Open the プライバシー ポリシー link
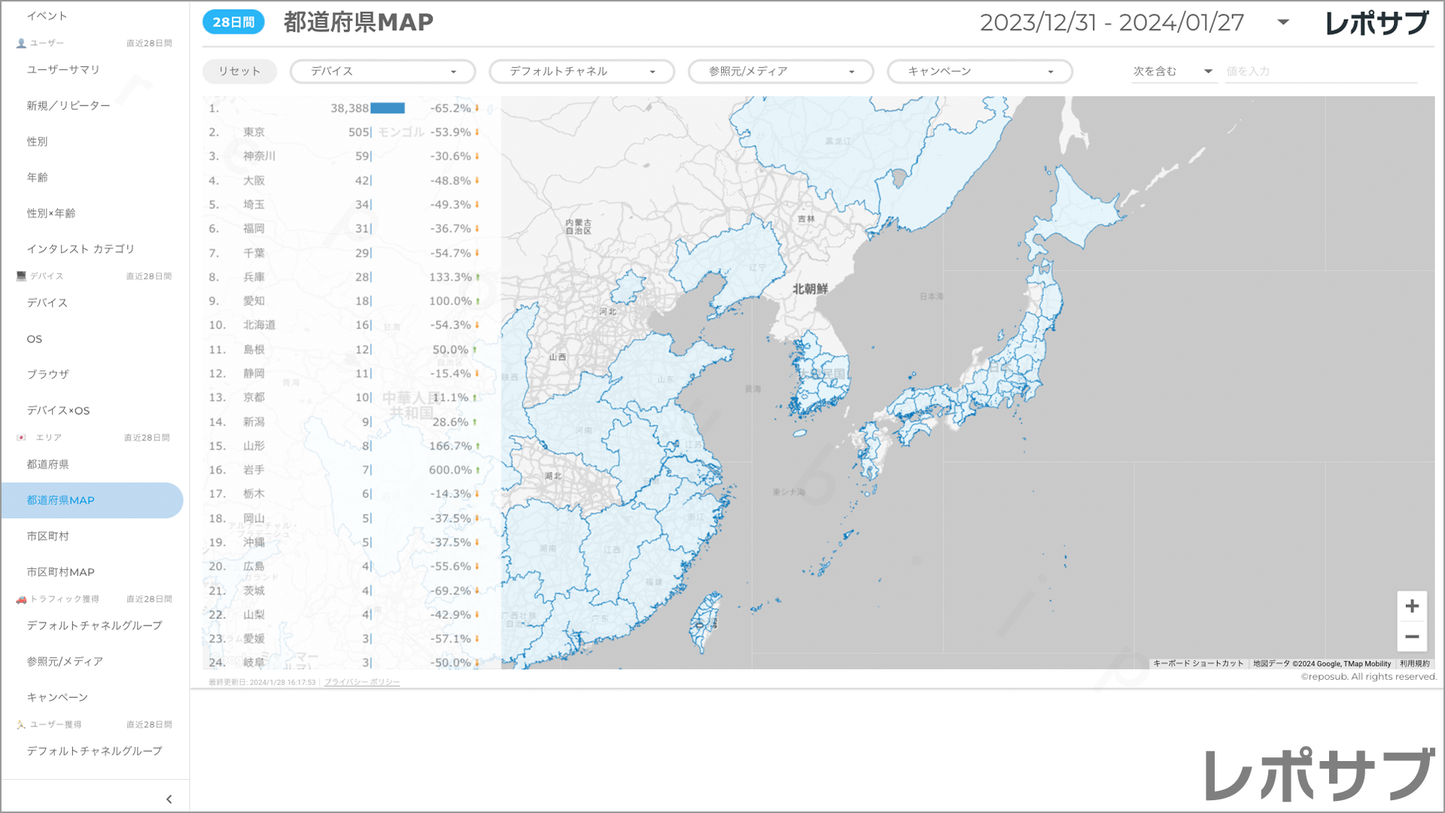Viewport: 1445px width, 813px height. 362,682
